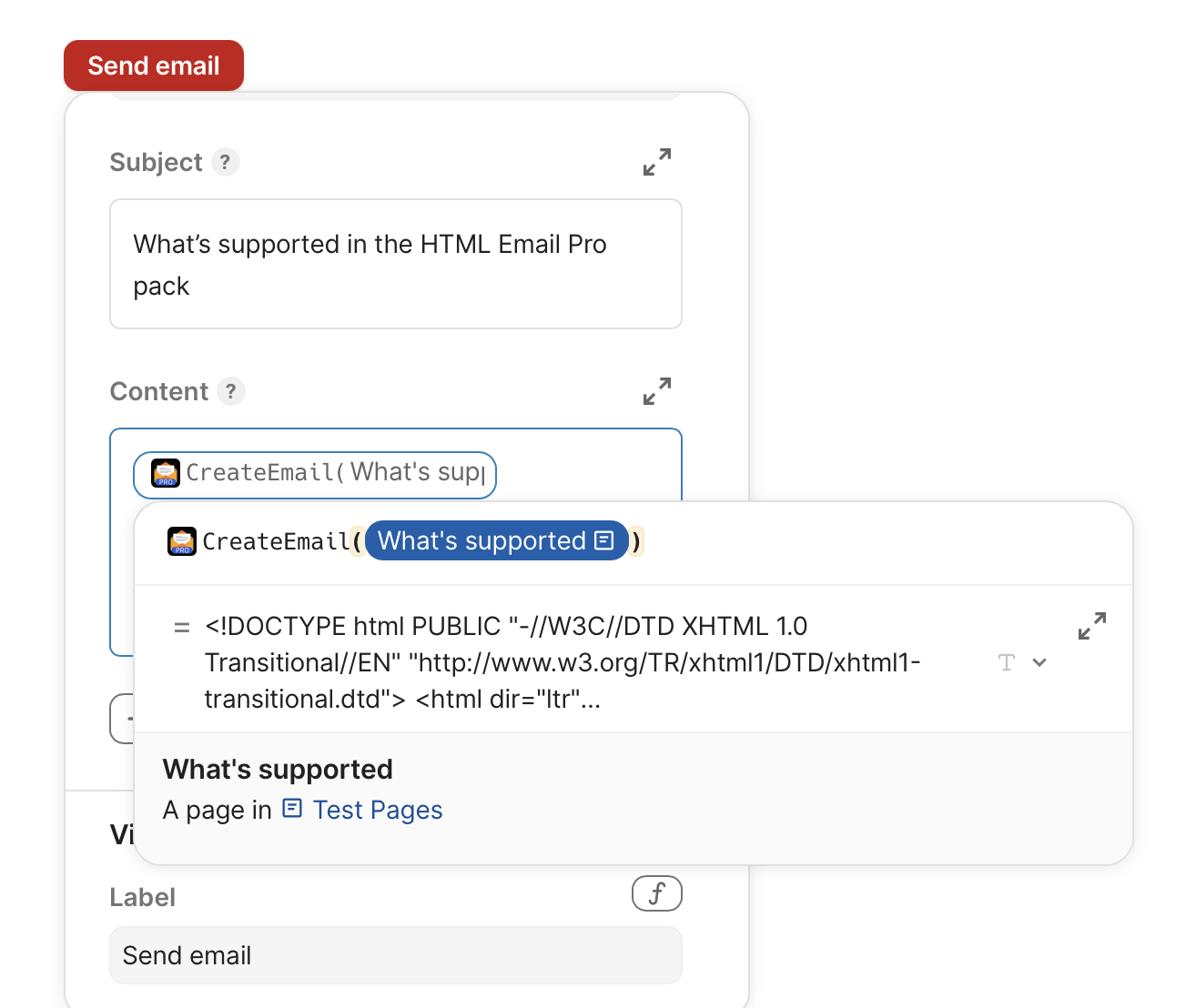1196x1008 pixels.
Task: Open the result type dropdown chevron
Action: 1039,662
